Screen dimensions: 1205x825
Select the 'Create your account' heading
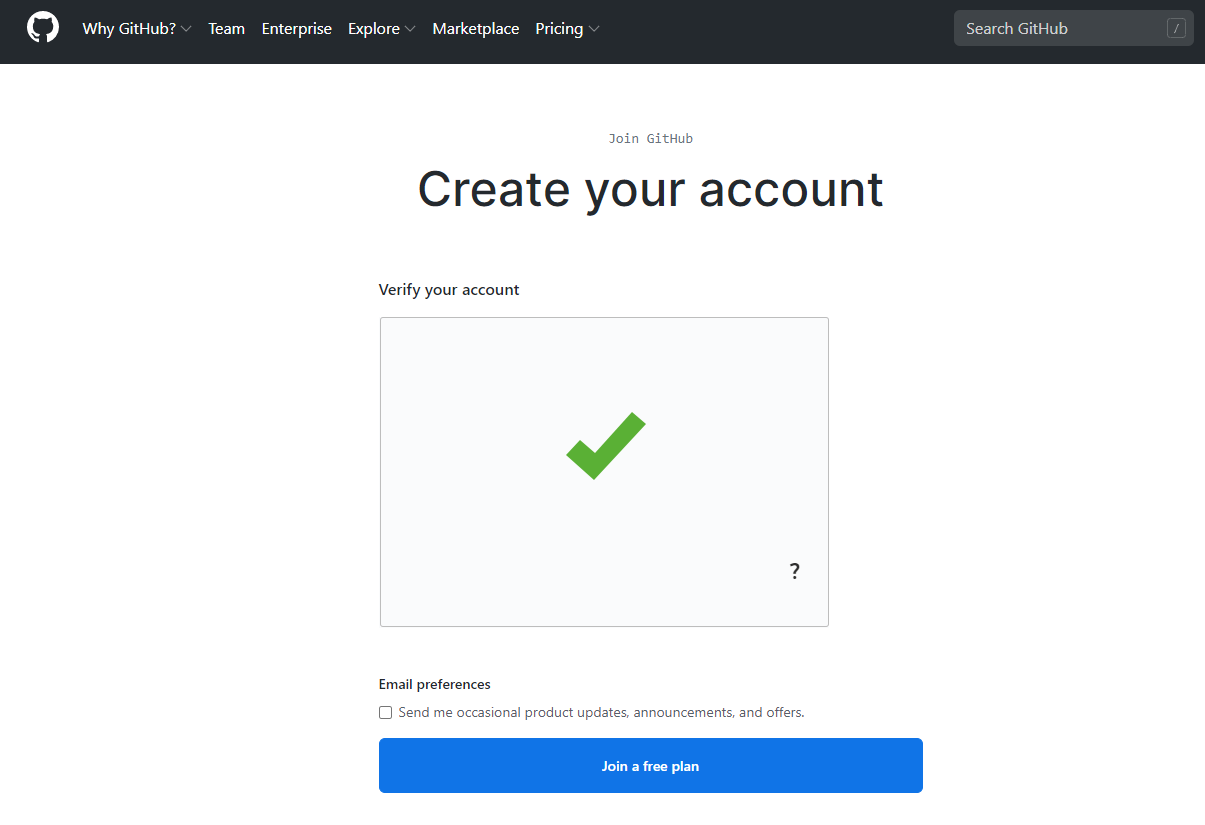point(650,189)
